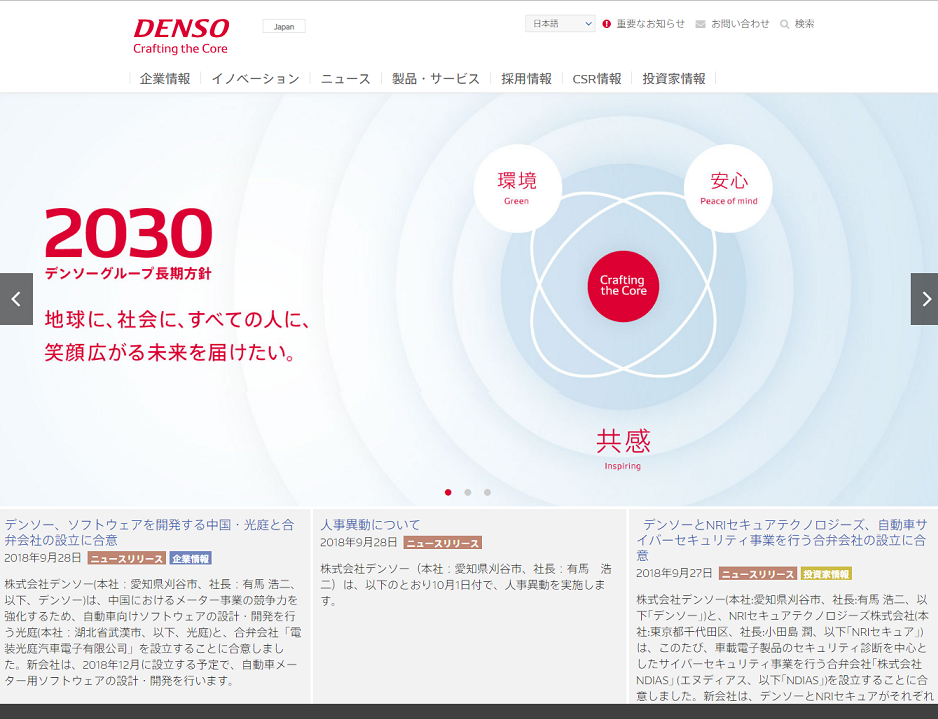This screenshot has height=719, width=938.
Task: Click the DENSO Crafting the Core logo
Action: (181, 36)
